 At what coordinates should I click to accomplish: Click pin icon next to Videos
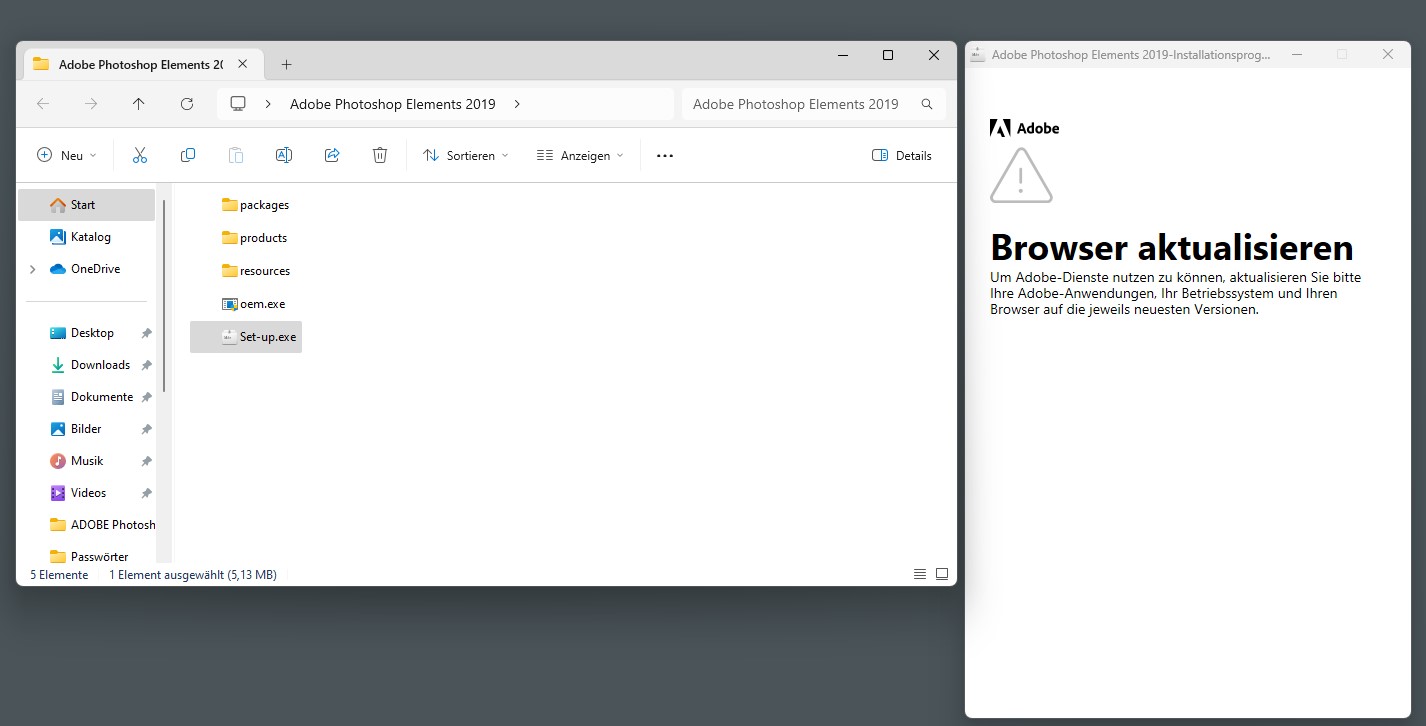(x=147, y=493)
